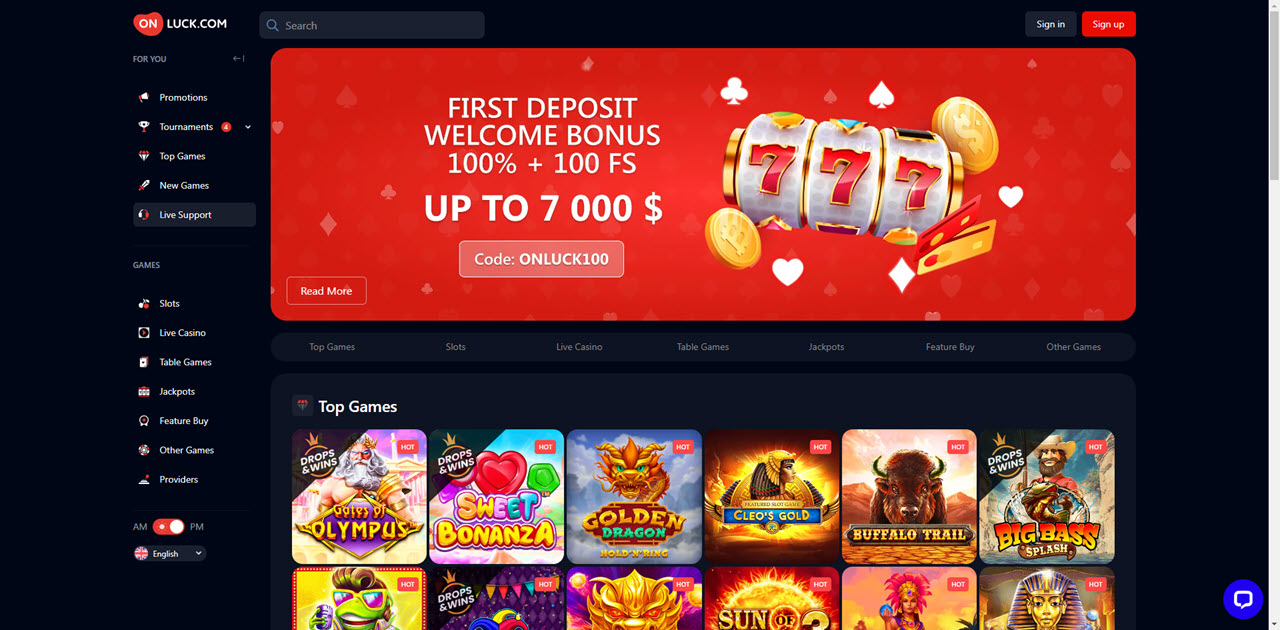Screen dimensions: 1280x630
Task: Click the Promotions megaphone icon
Action: [x=144, y=97]
